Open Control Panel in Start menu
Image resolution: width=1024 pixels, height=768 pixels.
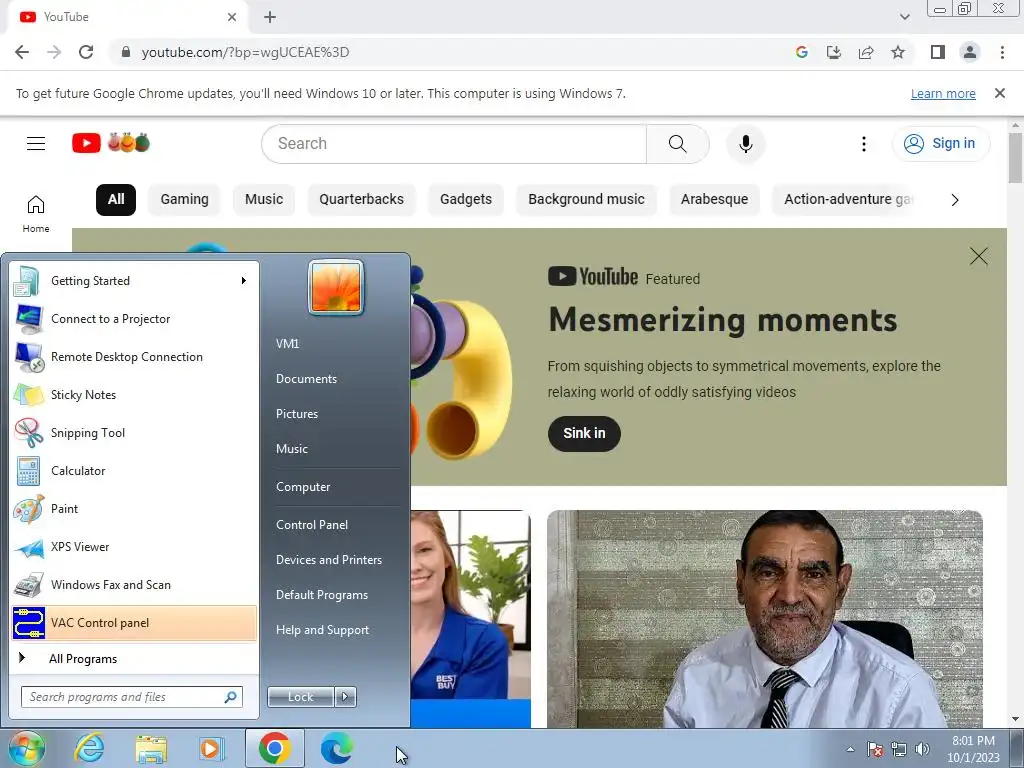click(x=312, y=525)
